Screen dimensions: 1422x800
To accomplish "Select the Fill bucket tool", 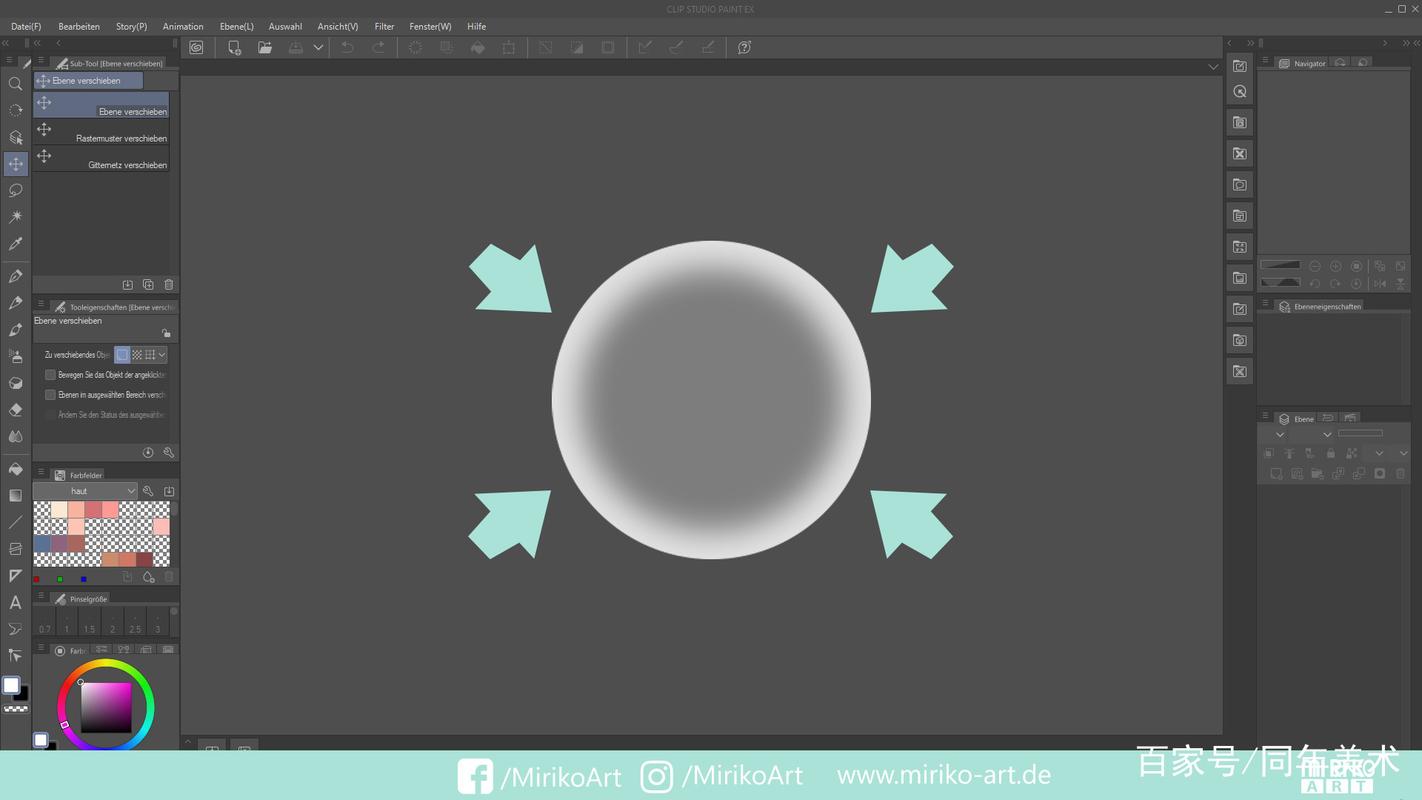I will 15,469.
